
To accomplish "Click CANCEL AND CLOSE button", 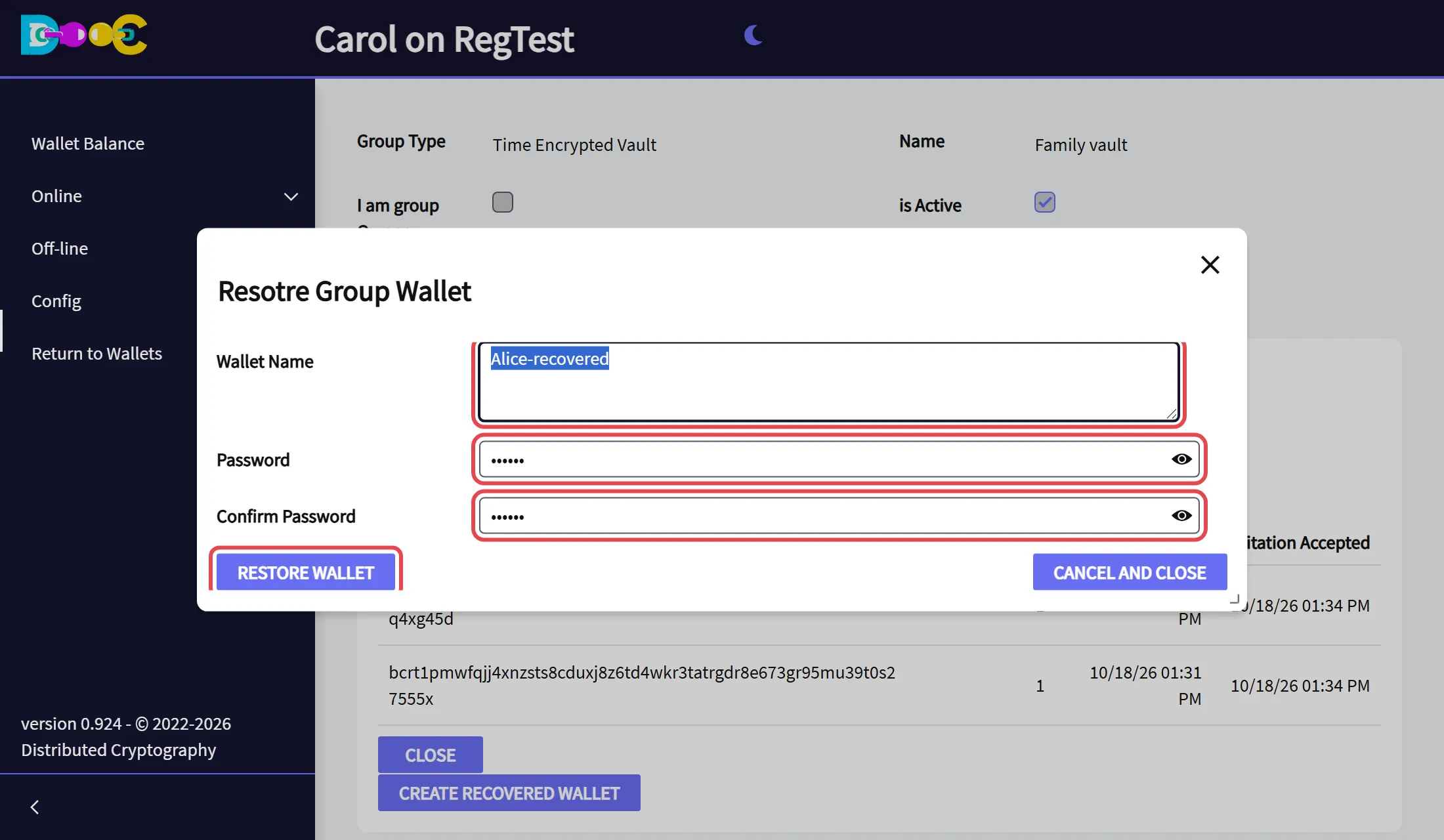I will (1130, 572).
